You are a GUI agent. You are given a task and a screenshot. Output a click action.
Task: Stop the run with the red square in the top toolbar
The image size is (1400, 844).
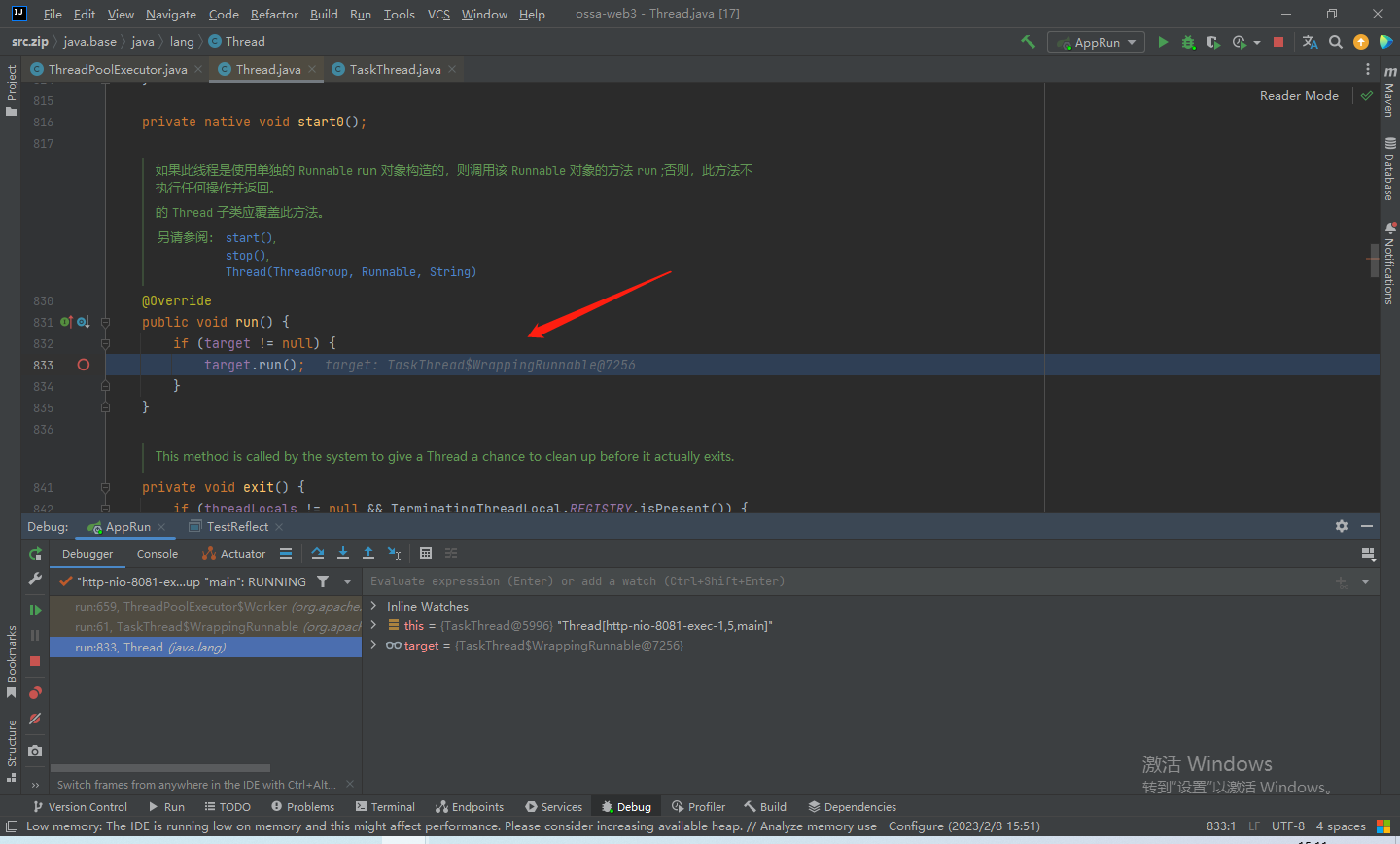(1278, 42)
